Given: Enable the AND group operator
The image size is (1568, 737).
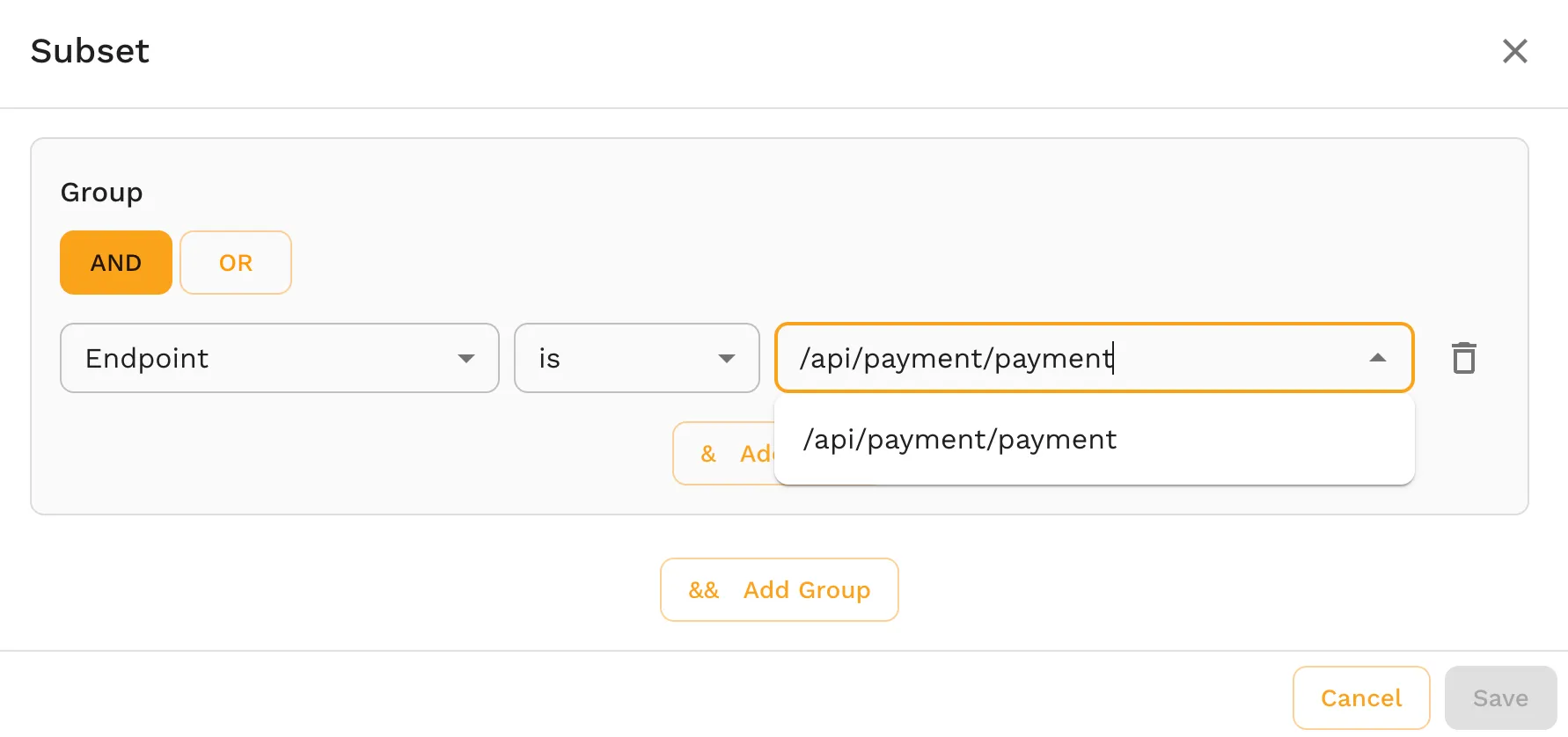Looking at the screenshot, I should 115,262.
